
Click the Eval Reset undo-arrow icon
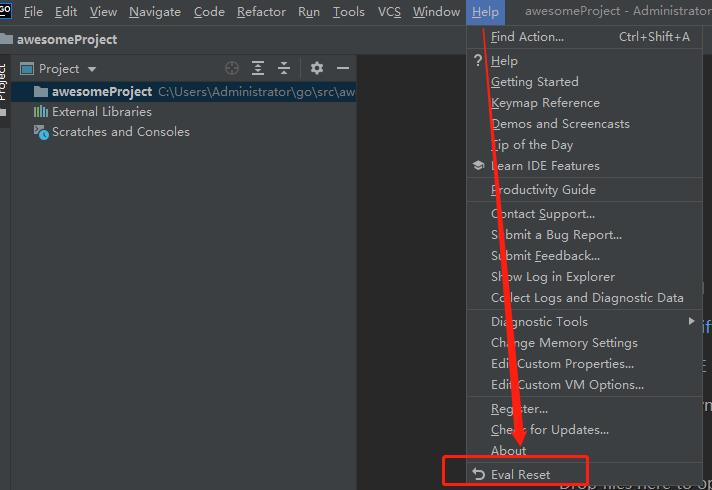pyautogui.click(x=479, y=474)
